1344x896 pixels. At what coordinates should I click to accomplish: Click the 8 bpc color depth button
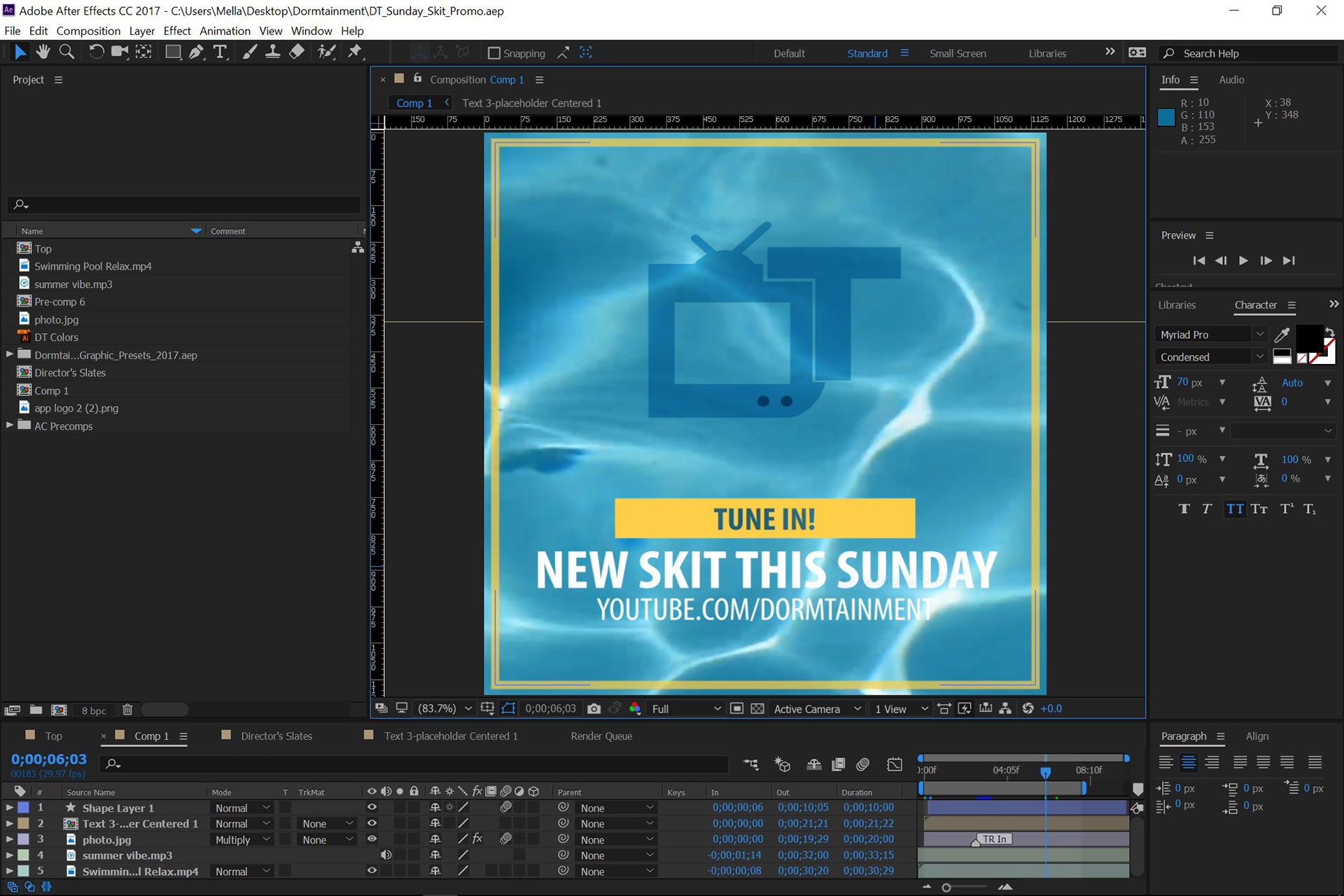tap(94, 710)
